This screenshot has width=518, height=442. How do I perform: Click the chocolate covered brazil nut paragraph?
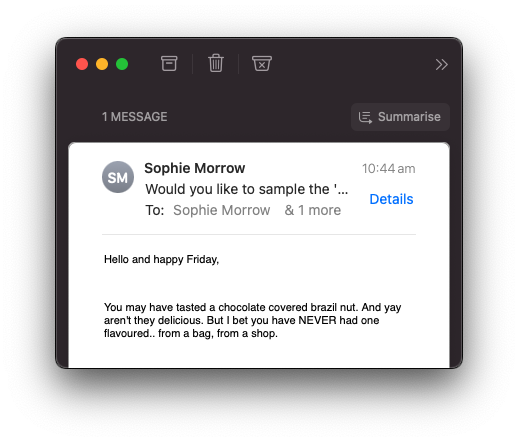(252, 320)
